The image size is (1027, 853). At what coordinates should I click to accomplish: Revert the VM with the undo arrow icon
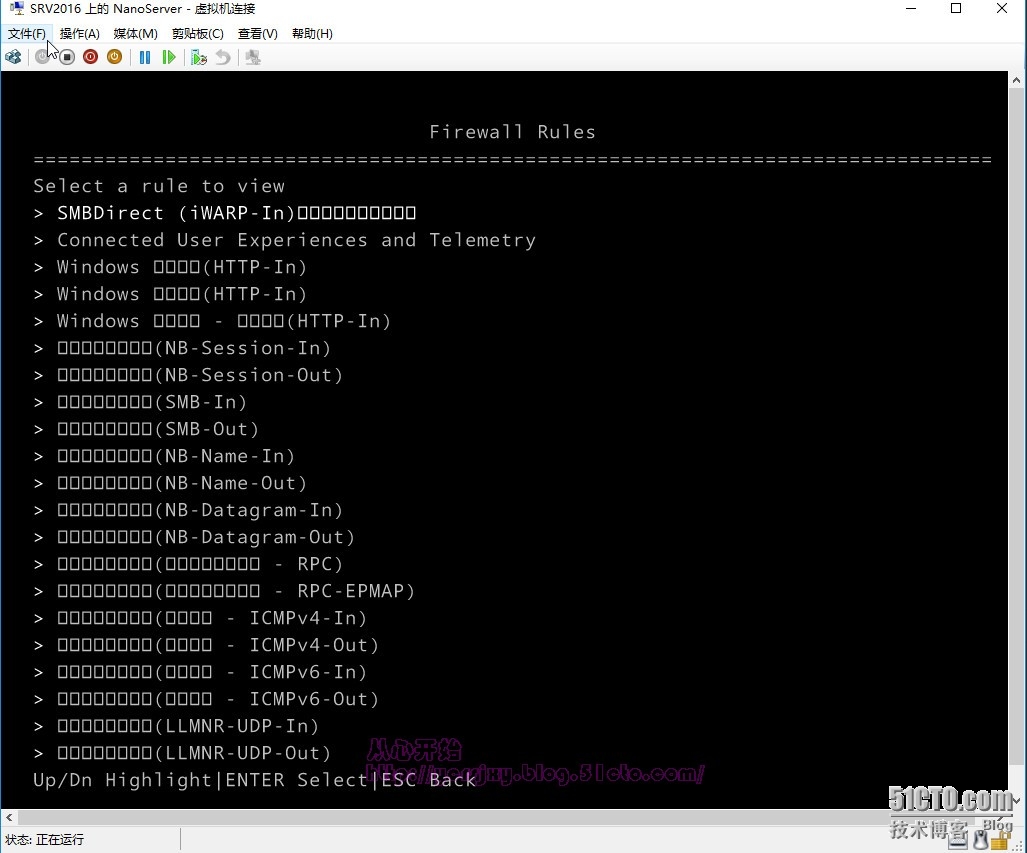tap(223, 57)
